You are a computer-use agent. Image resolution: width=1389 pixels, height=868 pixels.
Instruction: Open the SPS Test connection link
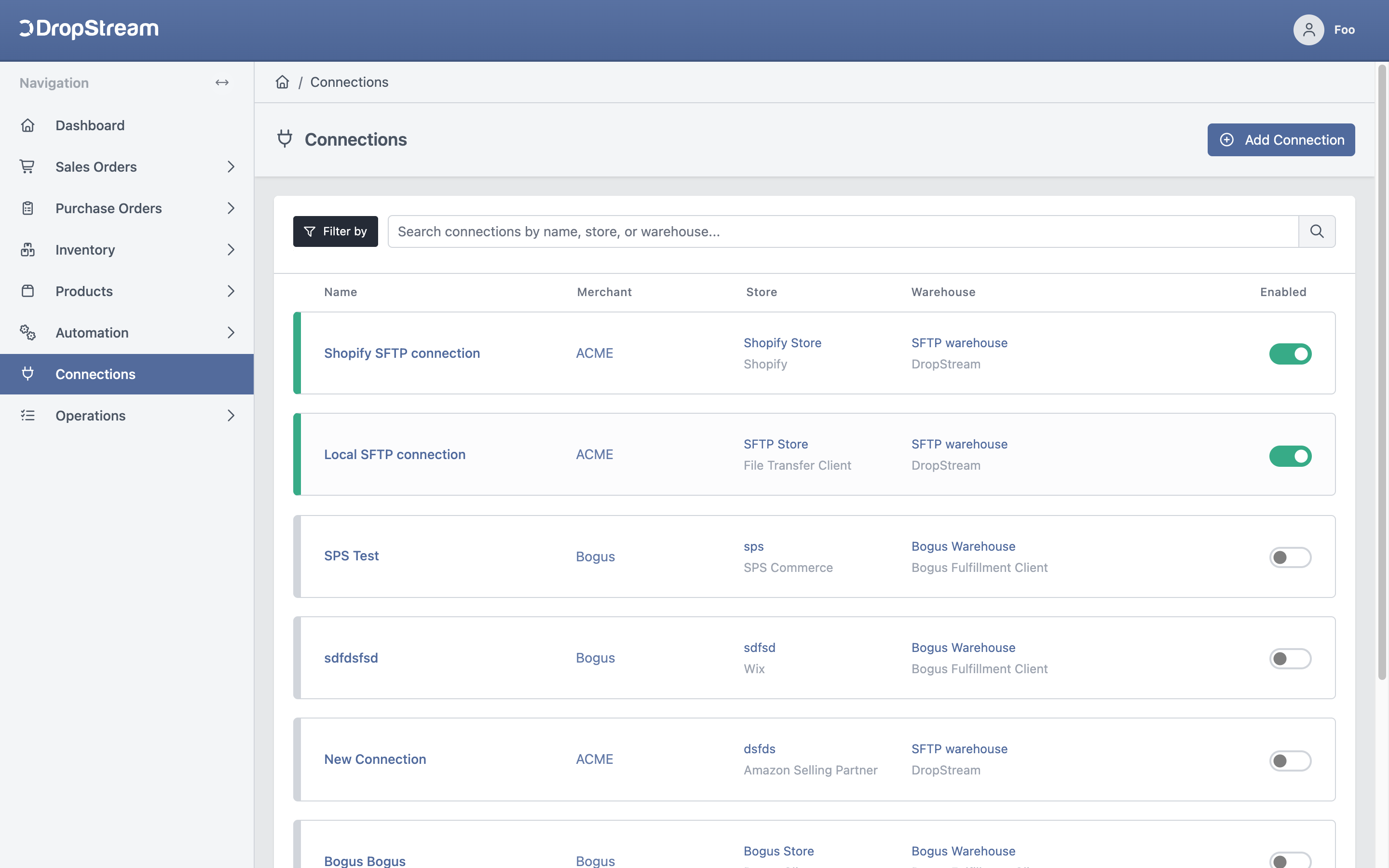(x=351, y=556)
